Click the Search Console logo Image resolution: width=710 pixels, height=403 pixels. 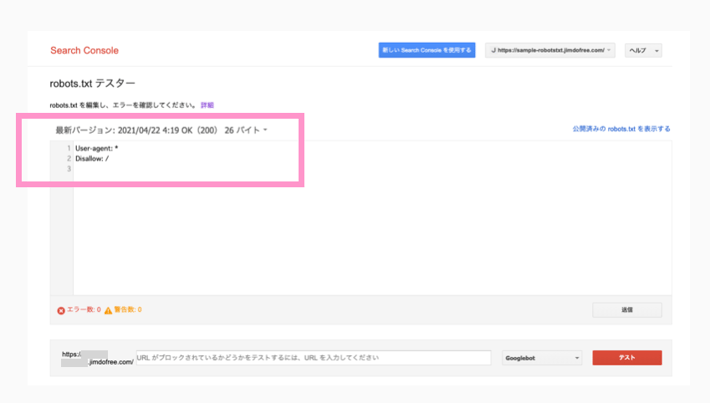pos(84,50)
